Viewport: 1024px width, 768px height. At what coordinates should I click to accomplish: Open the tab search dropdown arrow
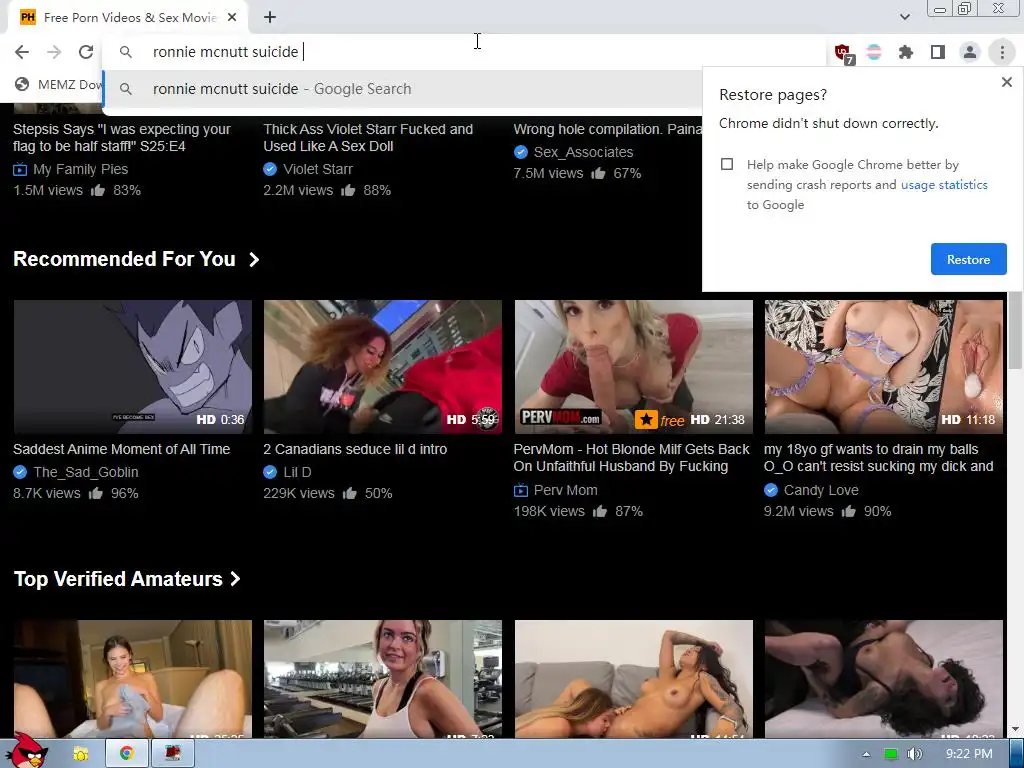(904, 17)
